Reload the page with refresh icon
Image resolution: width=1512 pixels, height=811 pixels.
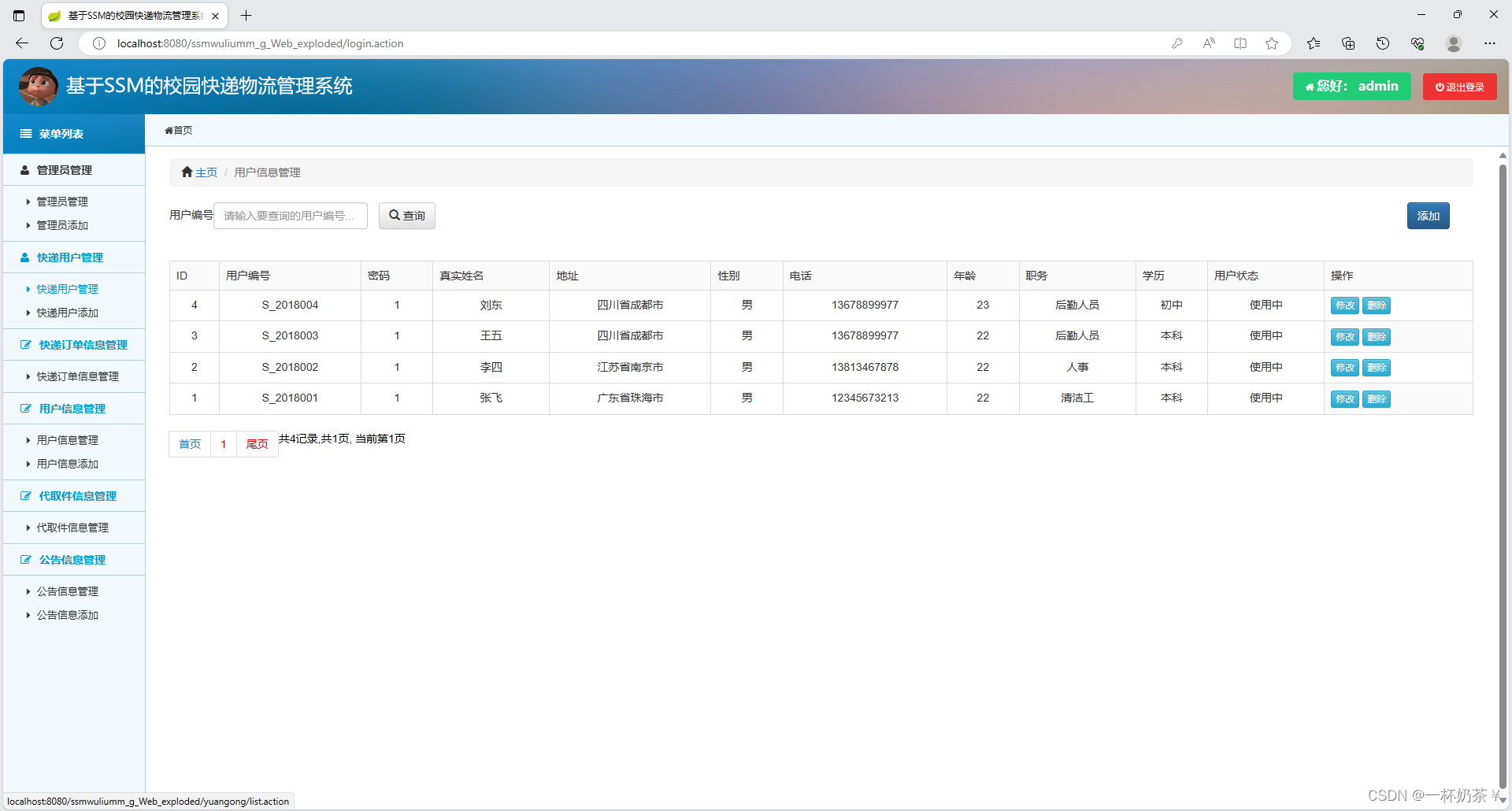(57, 43)
